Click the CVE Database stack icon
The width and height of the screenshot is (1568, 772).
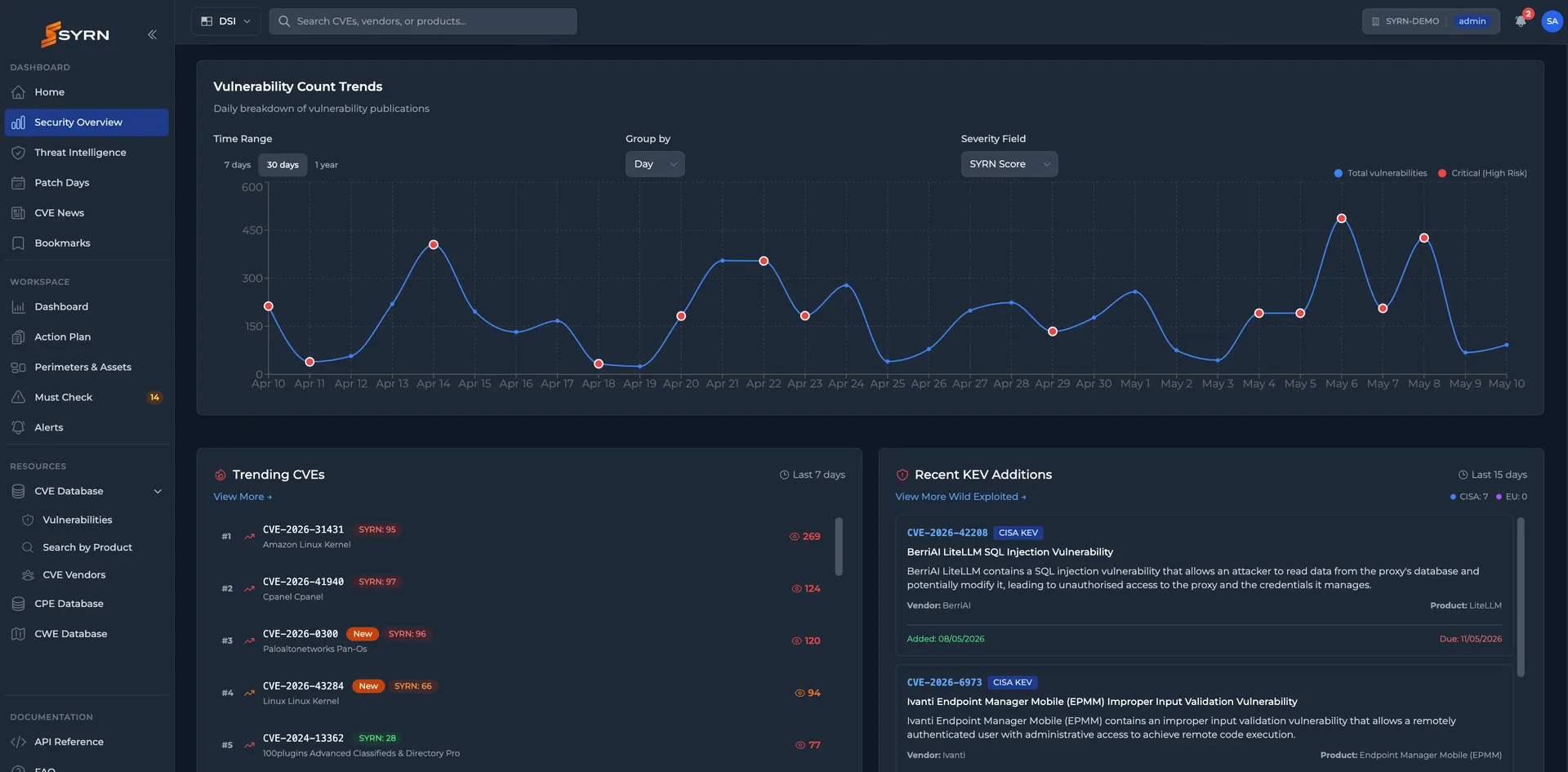click(x=18, y=492)
